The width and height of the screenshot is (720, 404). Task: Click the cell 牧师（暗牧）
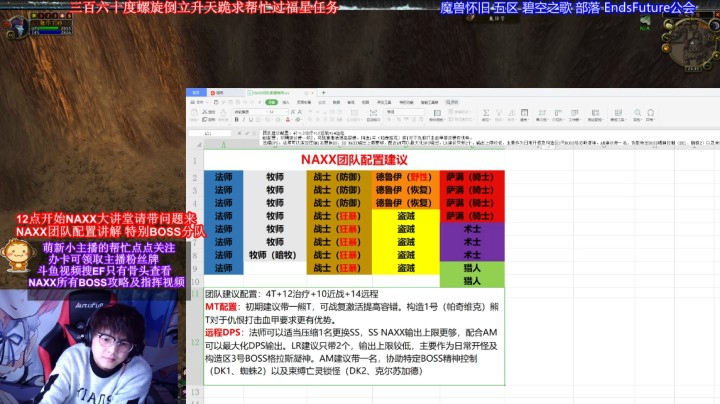point(275,255)
